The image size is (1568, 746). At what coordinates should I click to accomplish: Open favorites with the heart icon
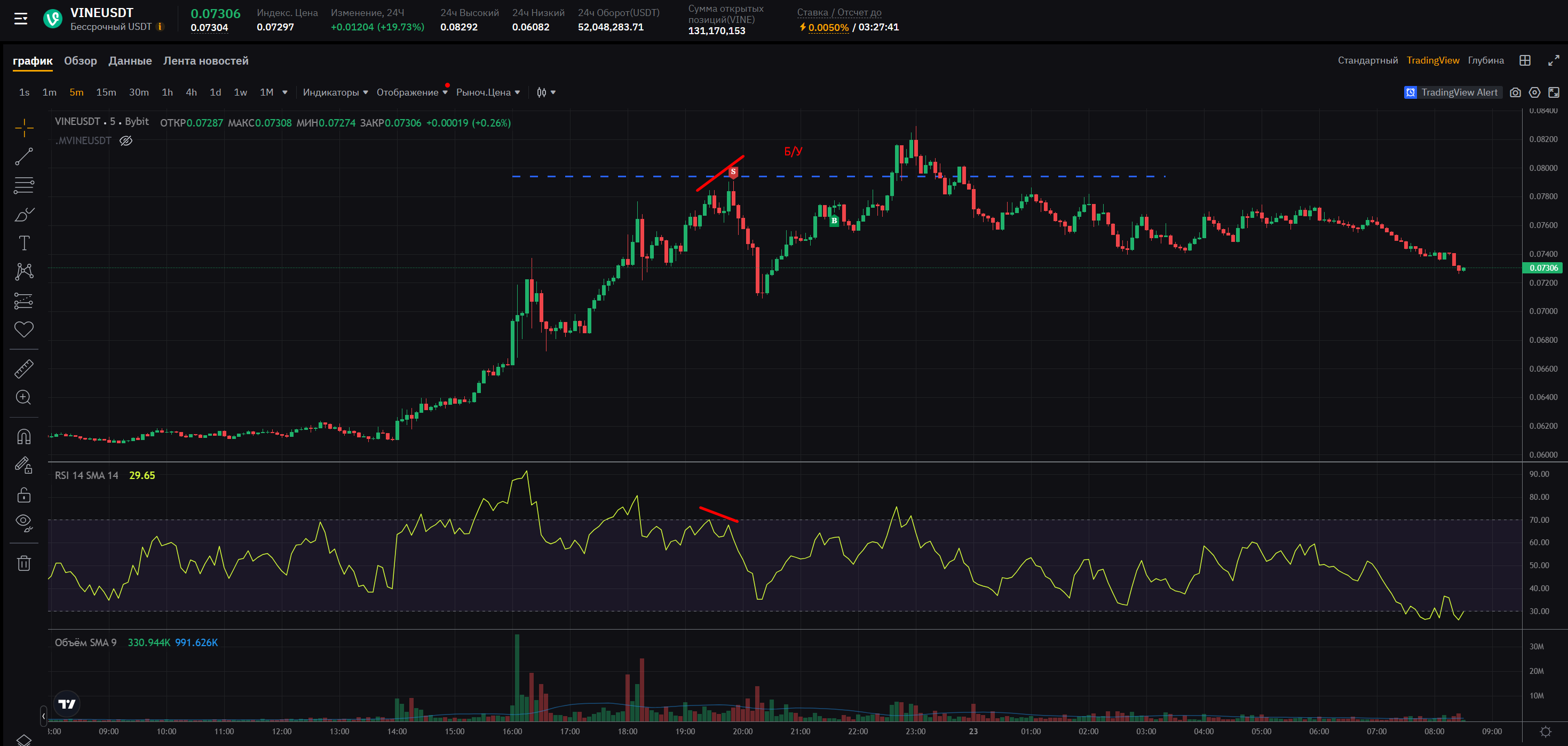point(23,329)
